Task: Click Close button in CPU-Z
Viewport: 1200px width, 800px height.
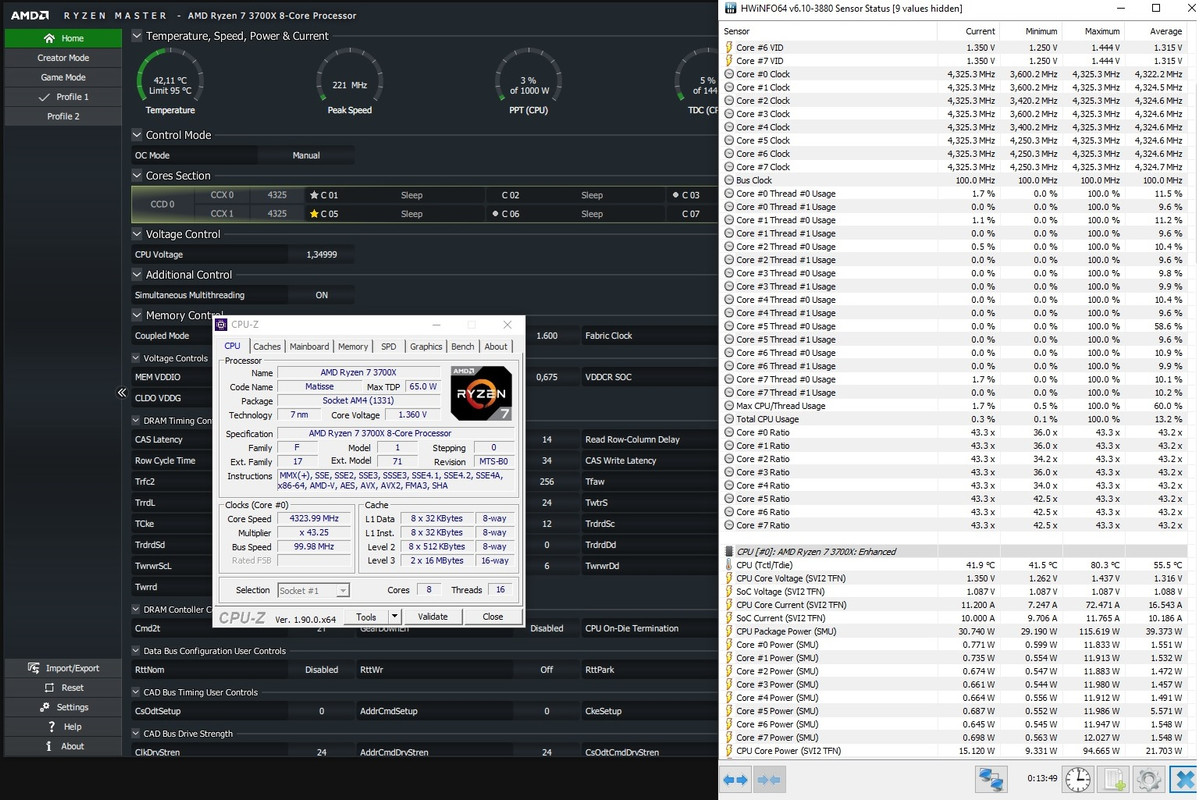Action: click(x=493, y=617)
